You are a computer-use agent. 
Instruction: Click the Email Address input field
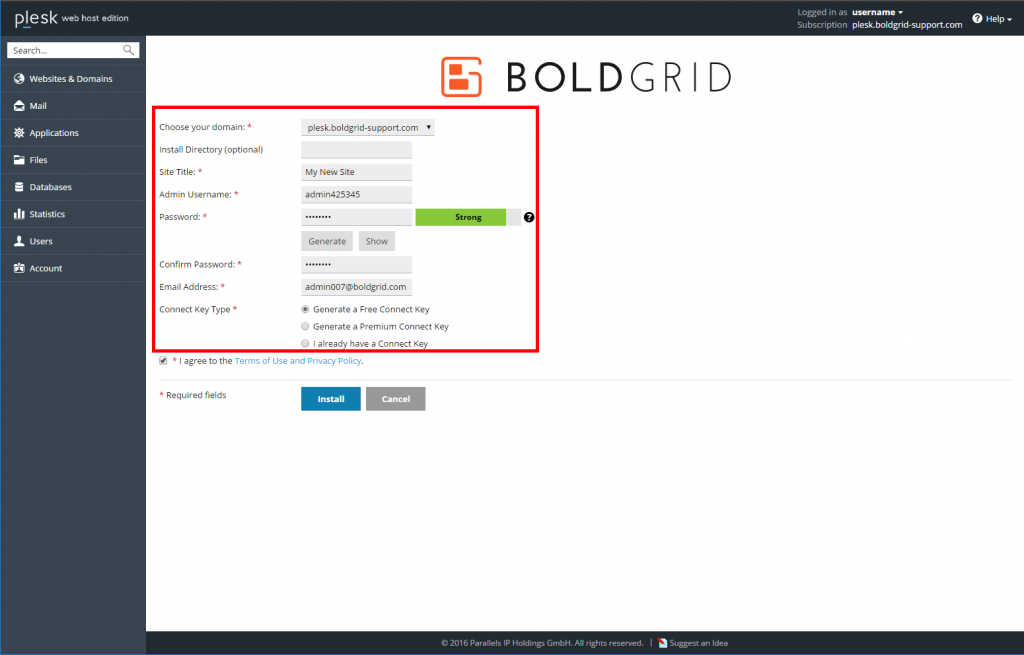point(357,287)
